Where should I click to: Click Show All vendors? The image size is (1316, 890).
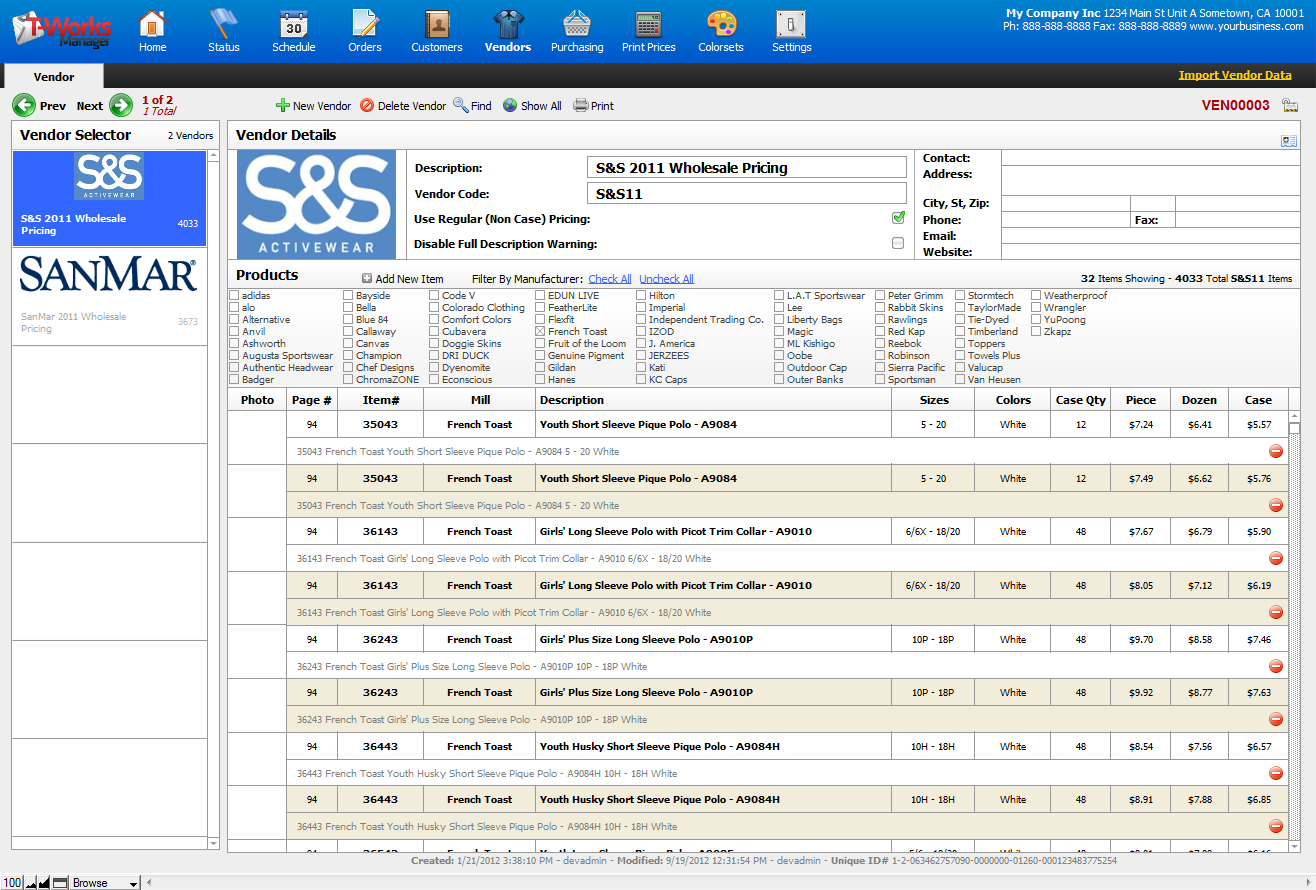pos(532,105)
